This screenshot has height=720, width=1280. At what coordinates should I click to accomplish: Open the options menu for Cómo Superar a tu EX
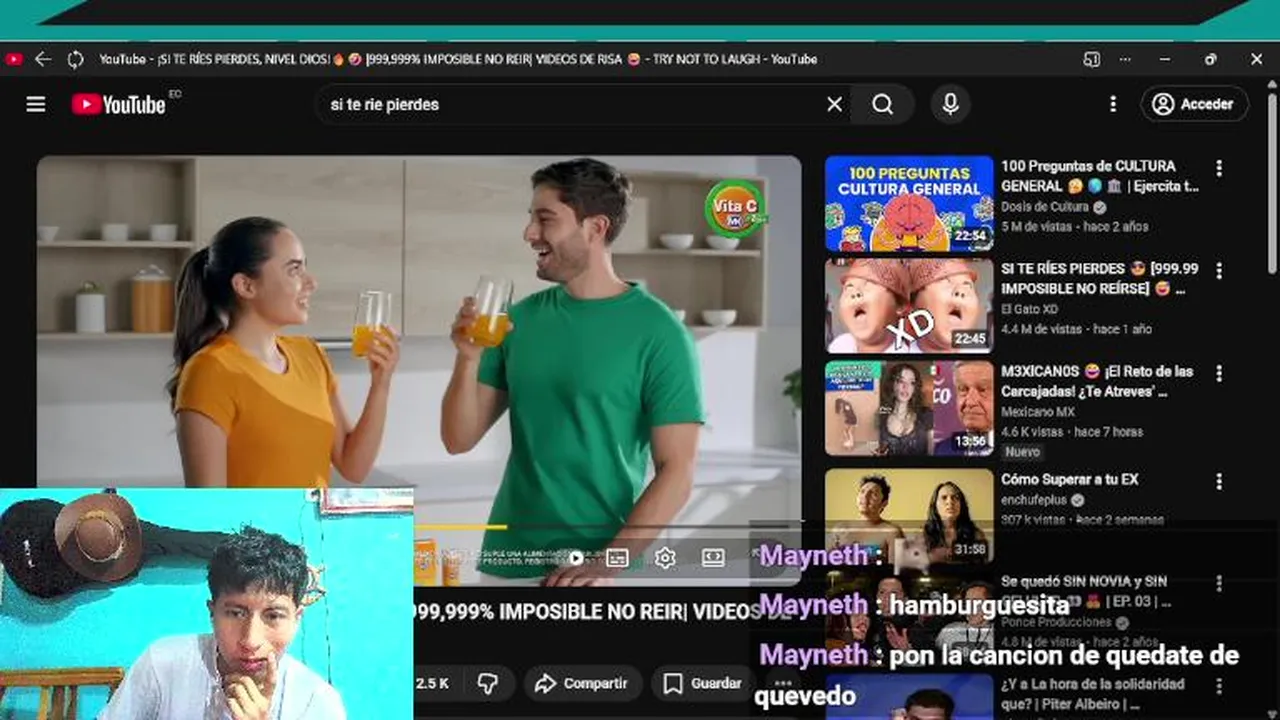pyautogui.click(x=1218, y=481)
